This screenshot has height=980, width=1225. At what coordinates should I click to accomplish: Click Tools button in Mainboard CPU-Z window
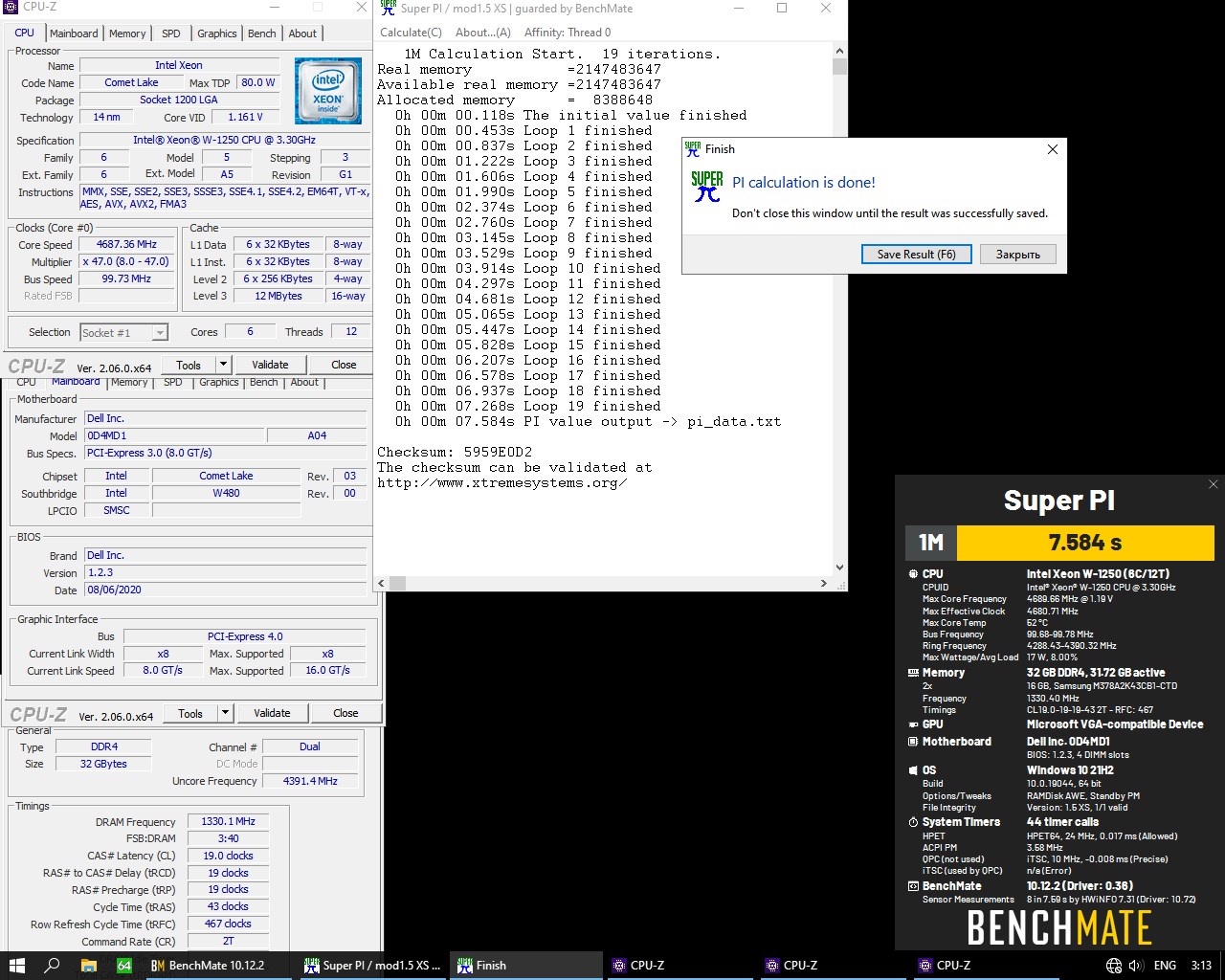190,713
